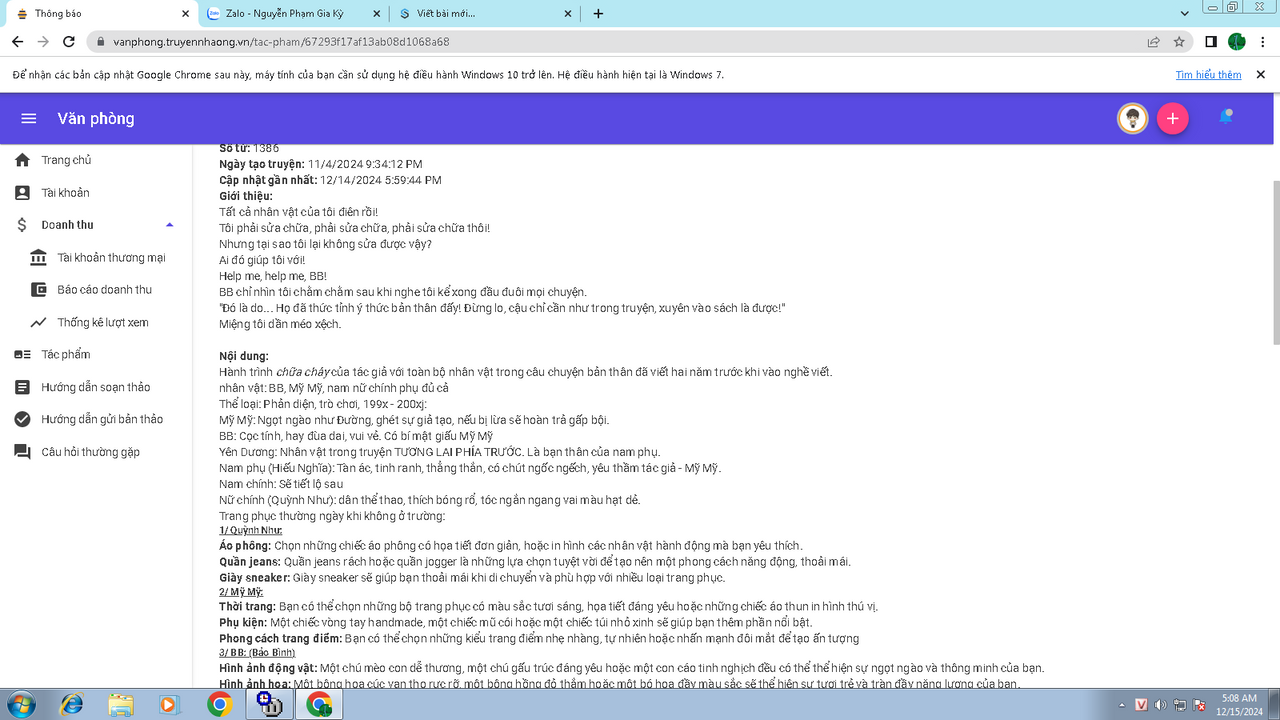Open Tài khoản thương mại page
The image size is (1280, 720).
(x=111, y=258)
